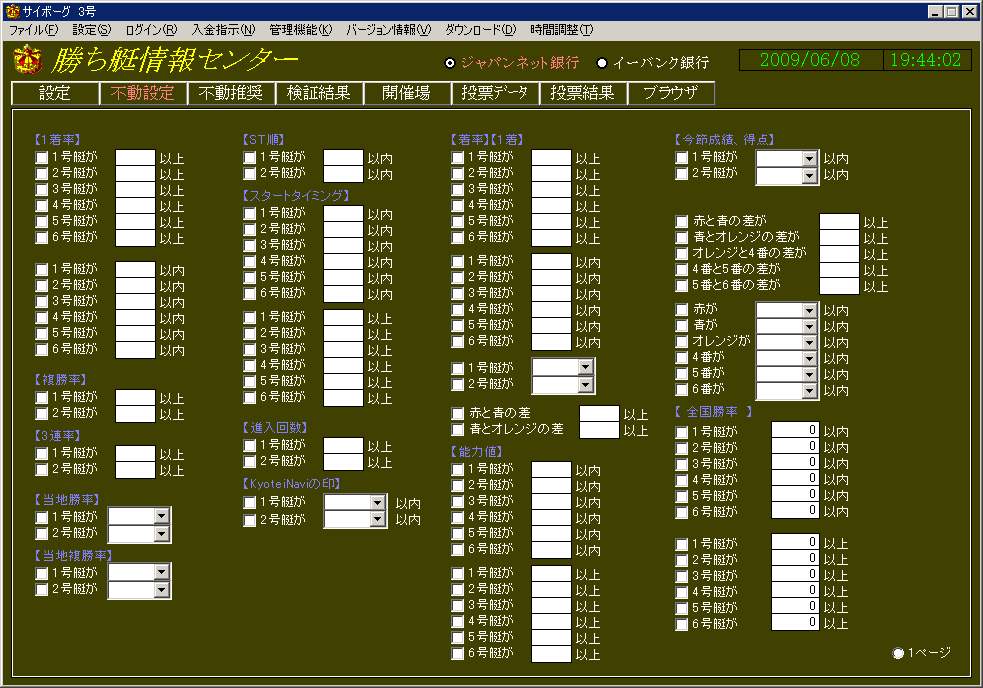Screen dimensions: 983x688
Task: Open the ログイン(R) menu
Action: click(151, 30)
